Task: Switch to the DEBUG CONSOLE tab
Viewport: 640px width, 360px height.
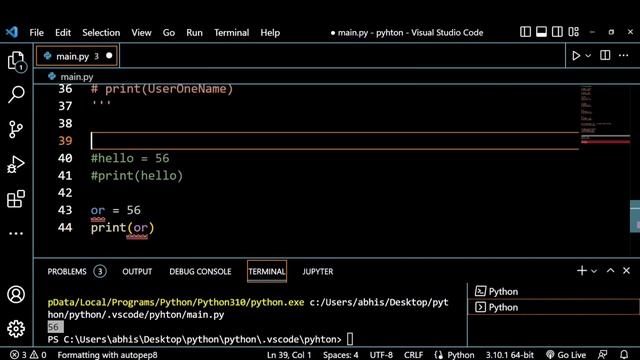Action: click(x=200, y=271)
